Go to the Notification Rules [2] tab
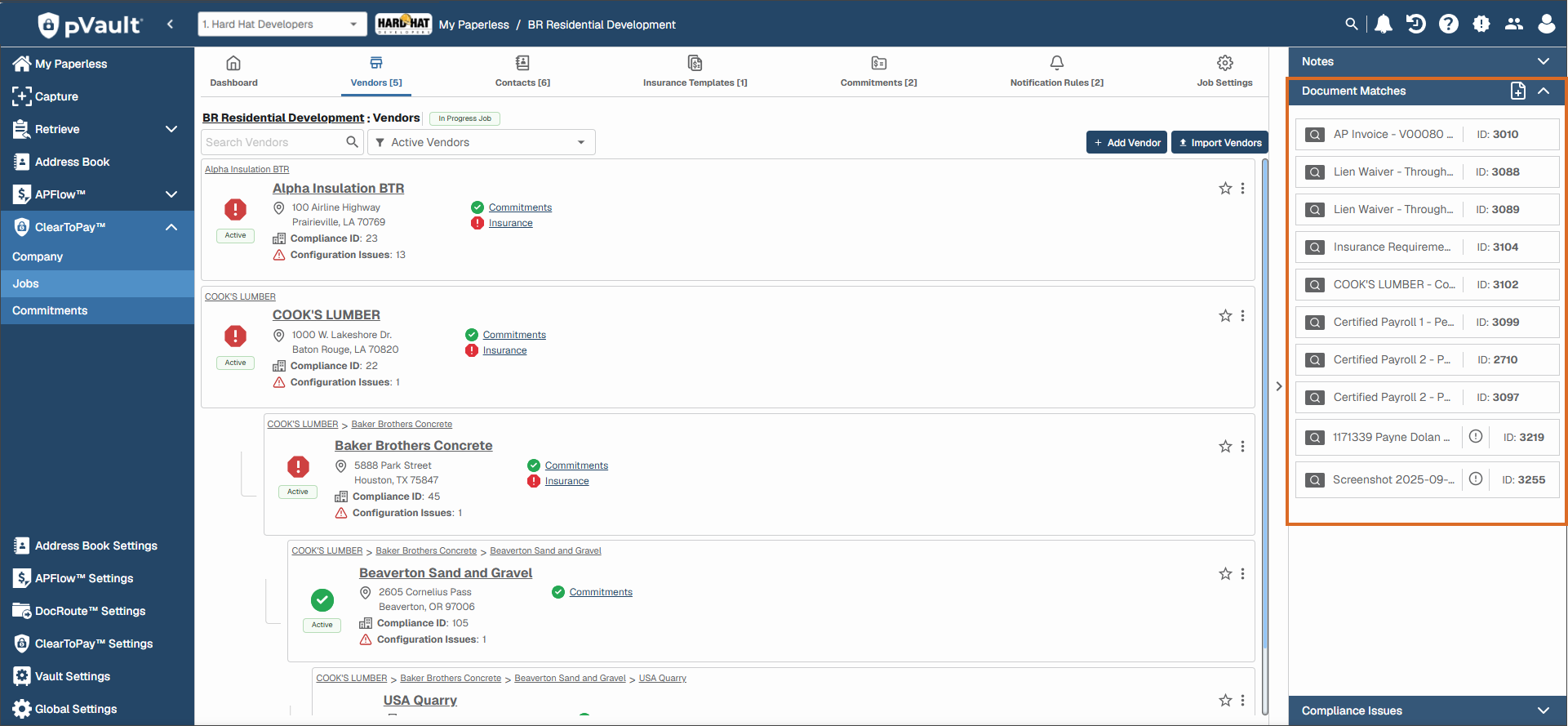 pos(1057,72)
